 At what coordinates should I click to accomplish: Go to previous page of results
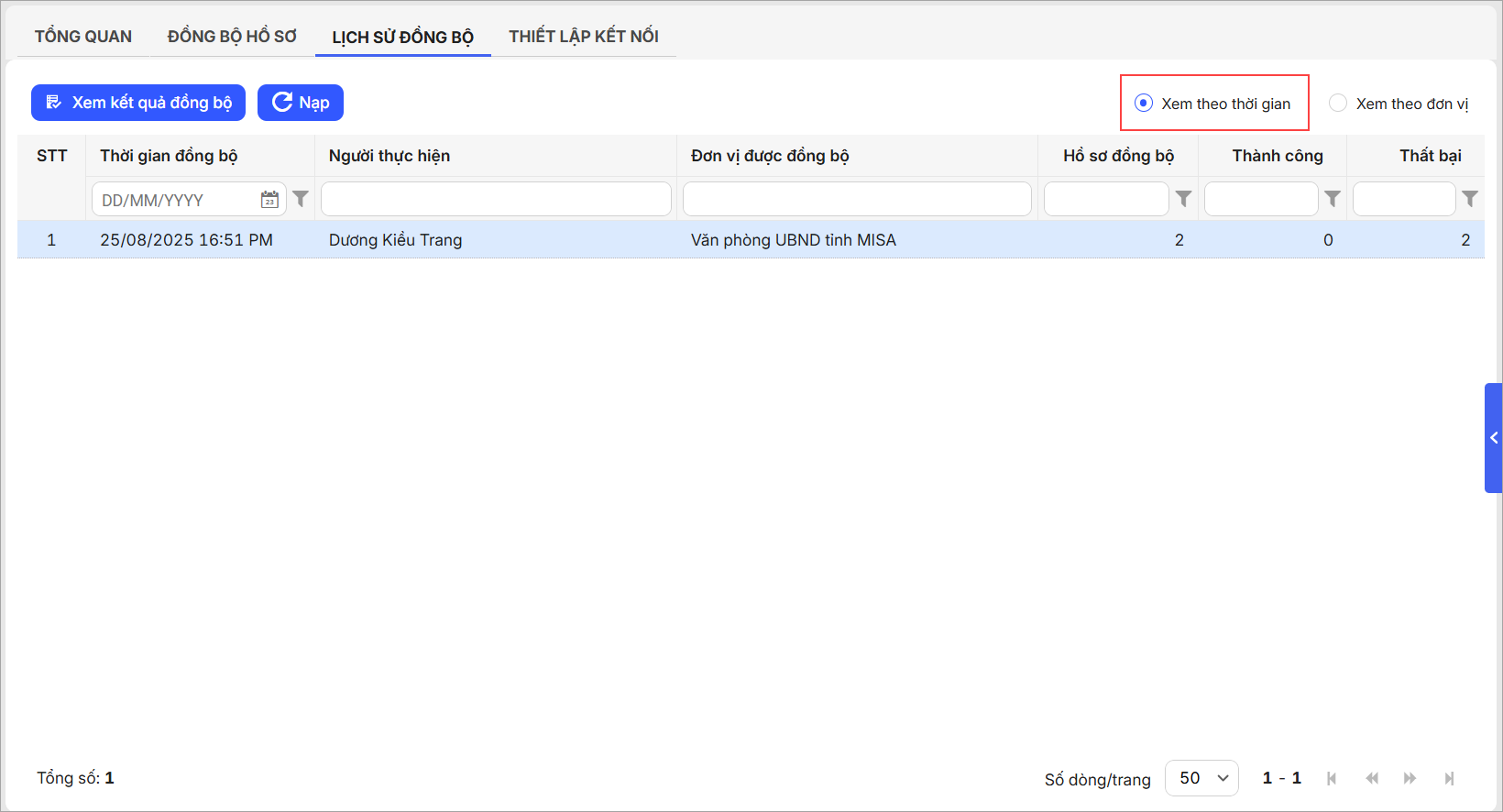[x=1371, y=778]
